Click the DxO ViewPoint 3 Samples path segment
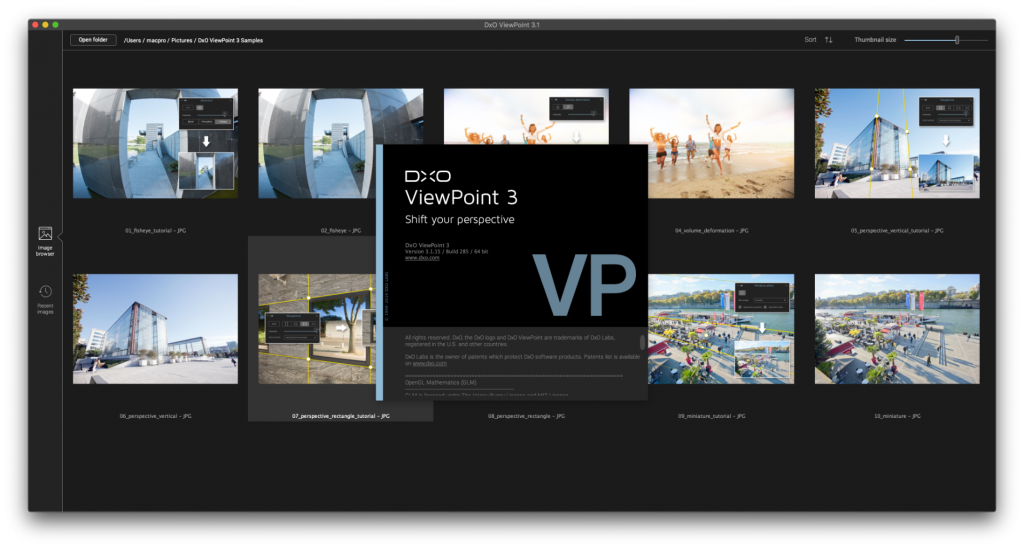1024x549 pixels. 231,40
